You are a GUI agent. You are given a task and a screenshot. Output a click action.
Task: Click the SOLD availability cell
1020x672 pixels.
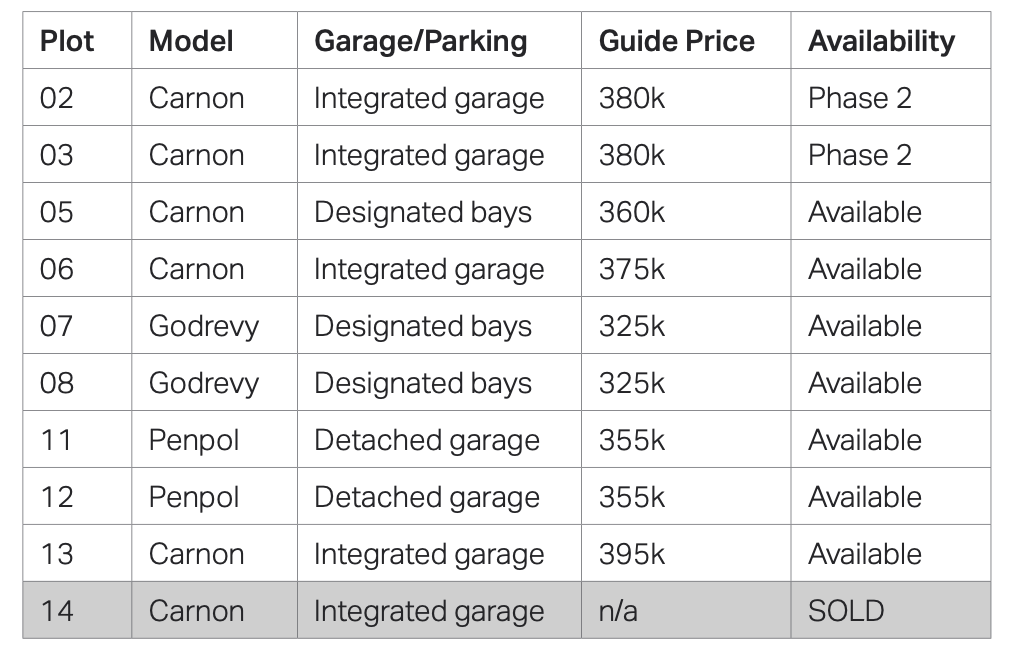[846, 611]
